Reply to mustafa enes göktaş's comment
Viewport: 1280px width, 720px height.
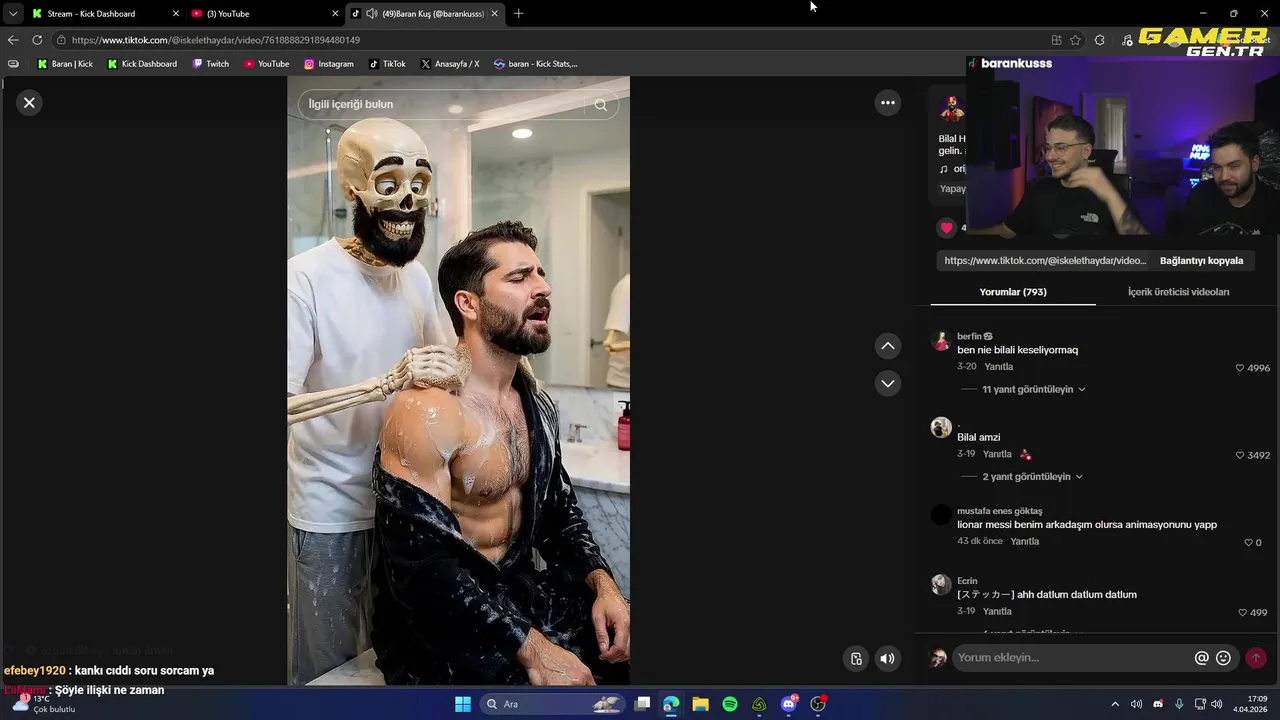coord(1025,541)
